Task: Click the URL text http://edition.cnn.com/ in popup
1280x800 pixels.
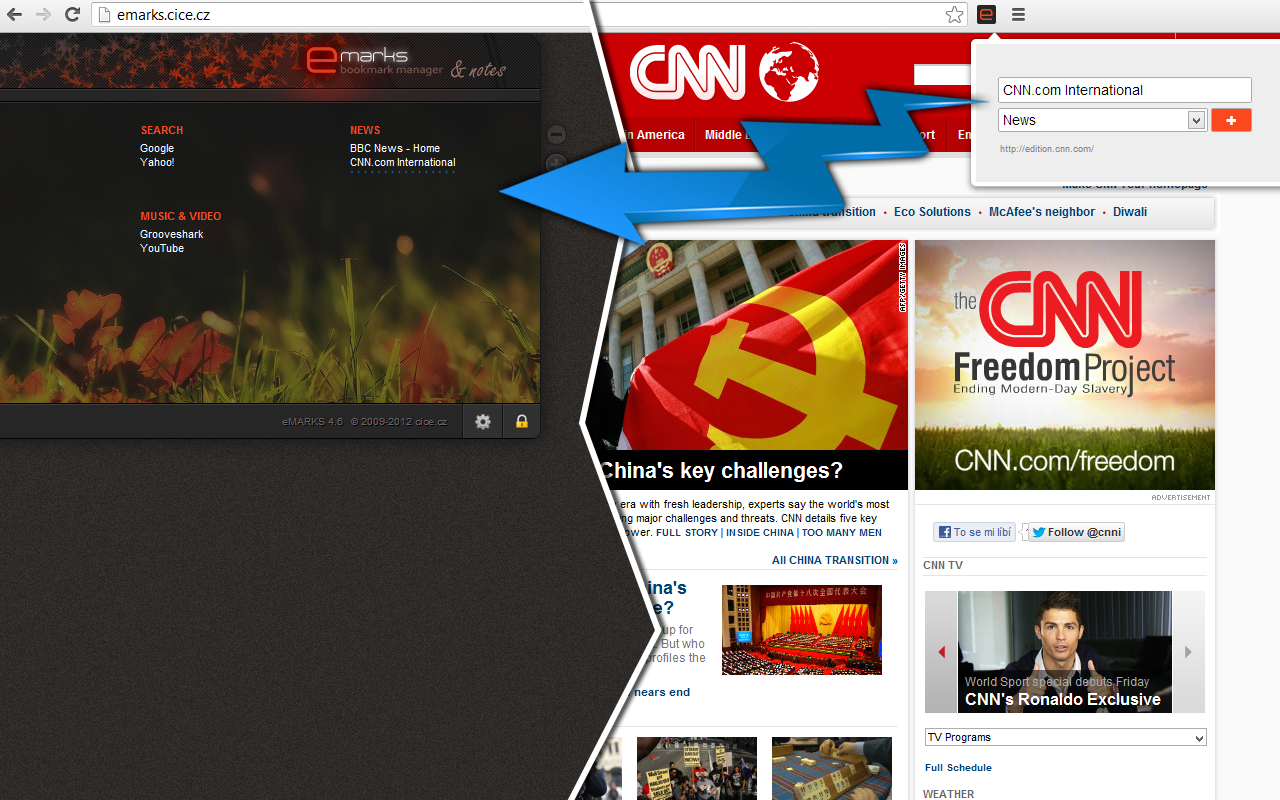Action: pyautogui.click(x=1047, y=149)
